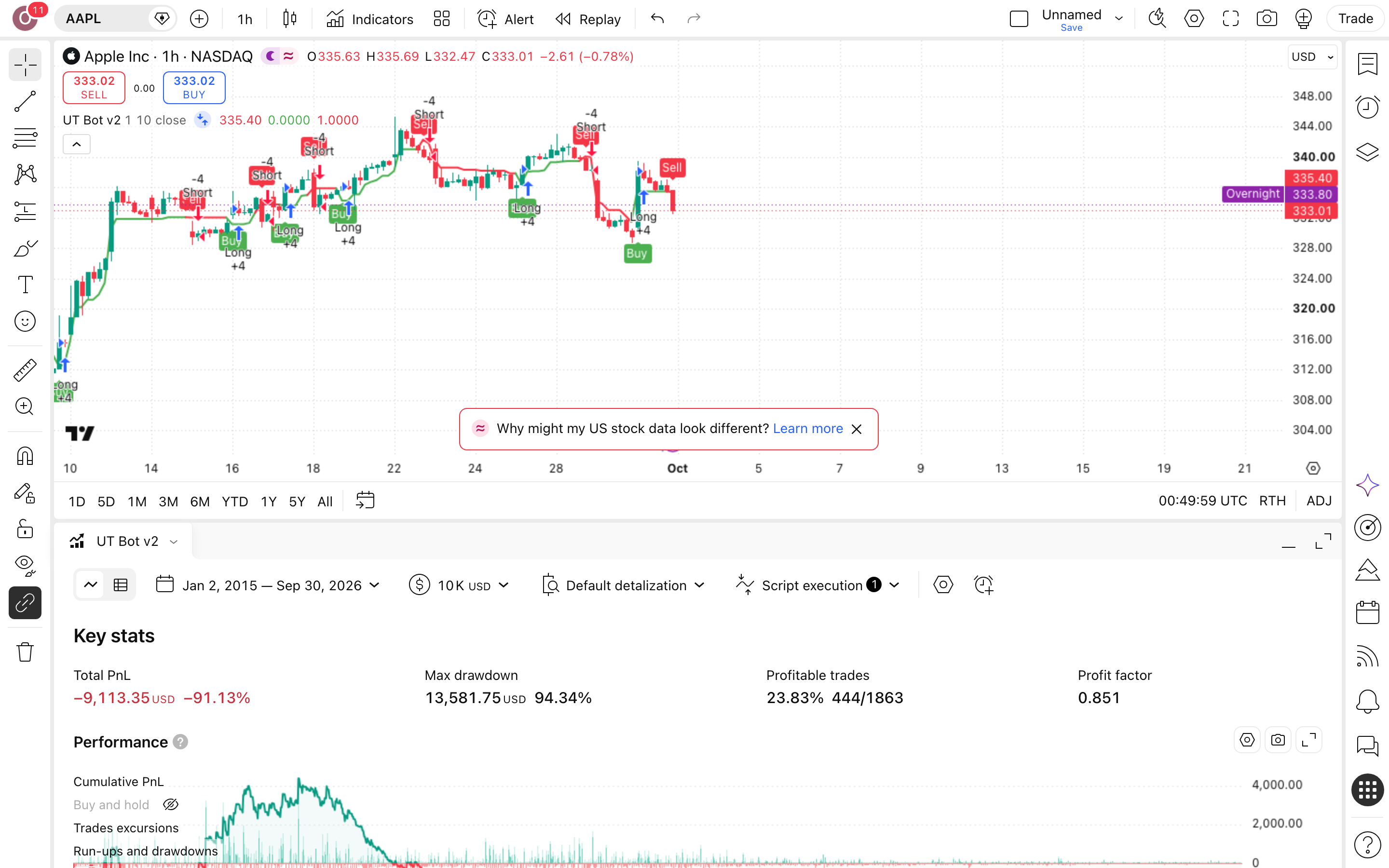Open the alerts clock panel
This screenshot has width=1389, height=868.
[x=1367, y=108]
